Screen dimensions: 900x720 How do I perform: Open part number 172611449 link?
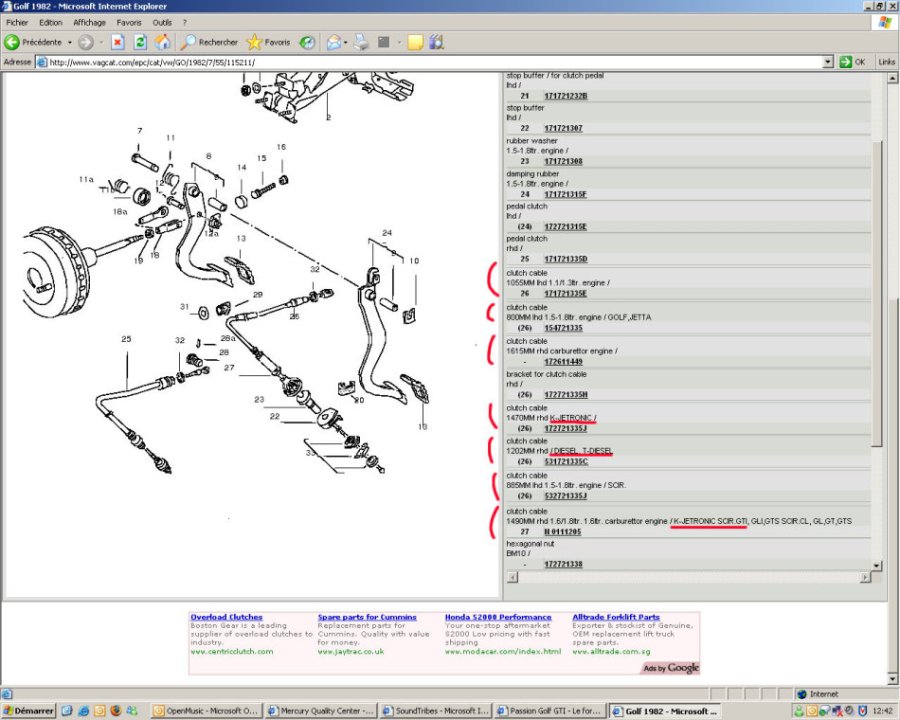click(563, 362)
